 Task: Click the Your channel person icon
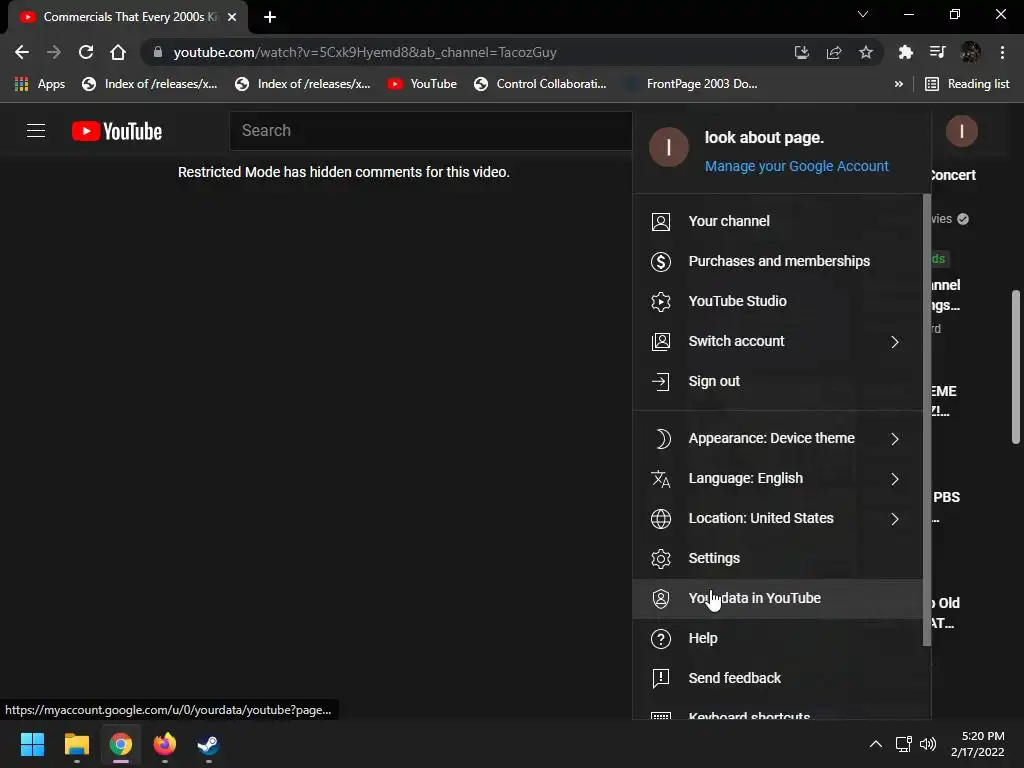click(660, 221)
